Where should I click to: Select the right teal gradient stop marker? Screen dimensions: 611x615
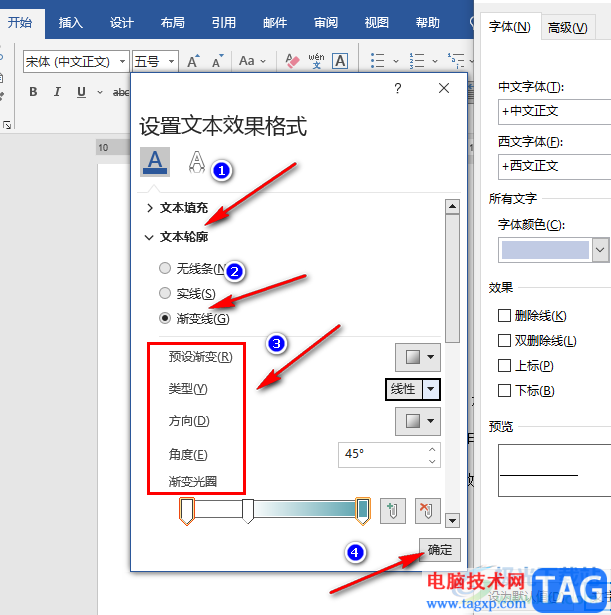click(363, 511)
